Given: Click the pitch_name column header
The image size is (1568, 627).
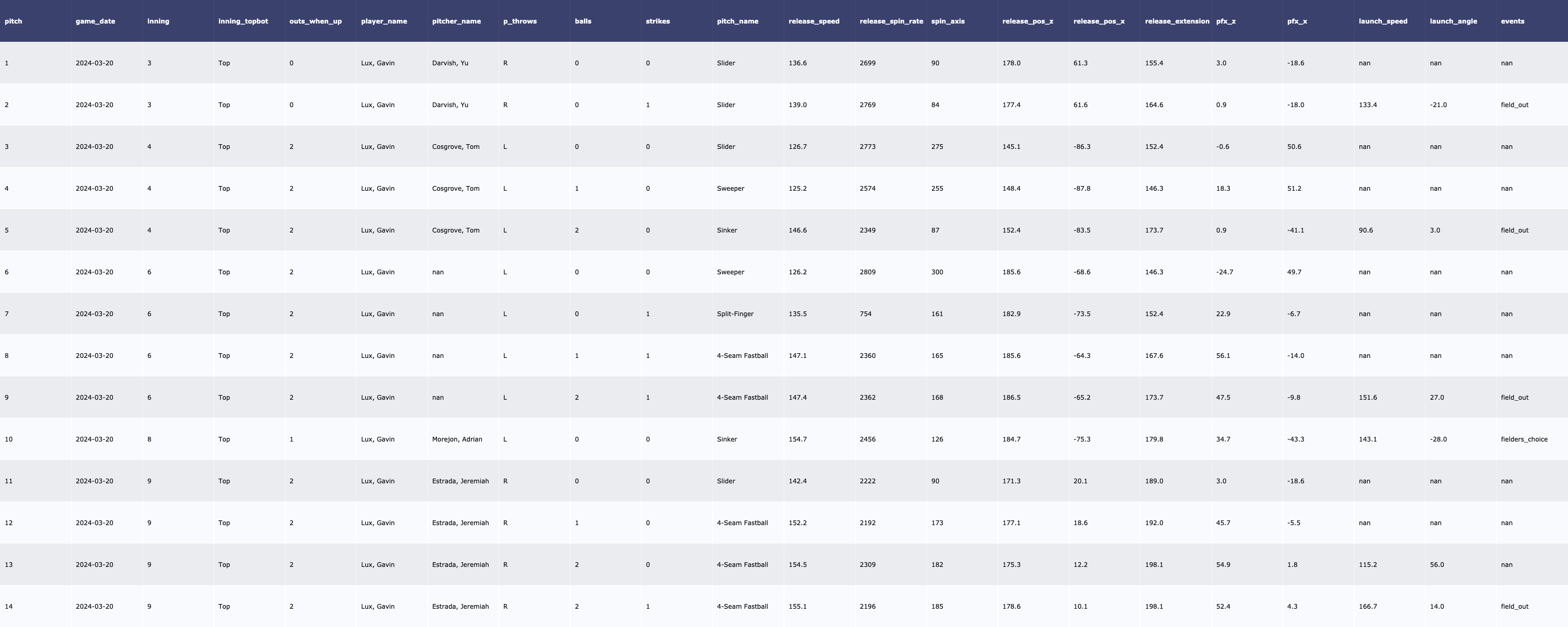Looking at the screenshot, I should [737, 21].
